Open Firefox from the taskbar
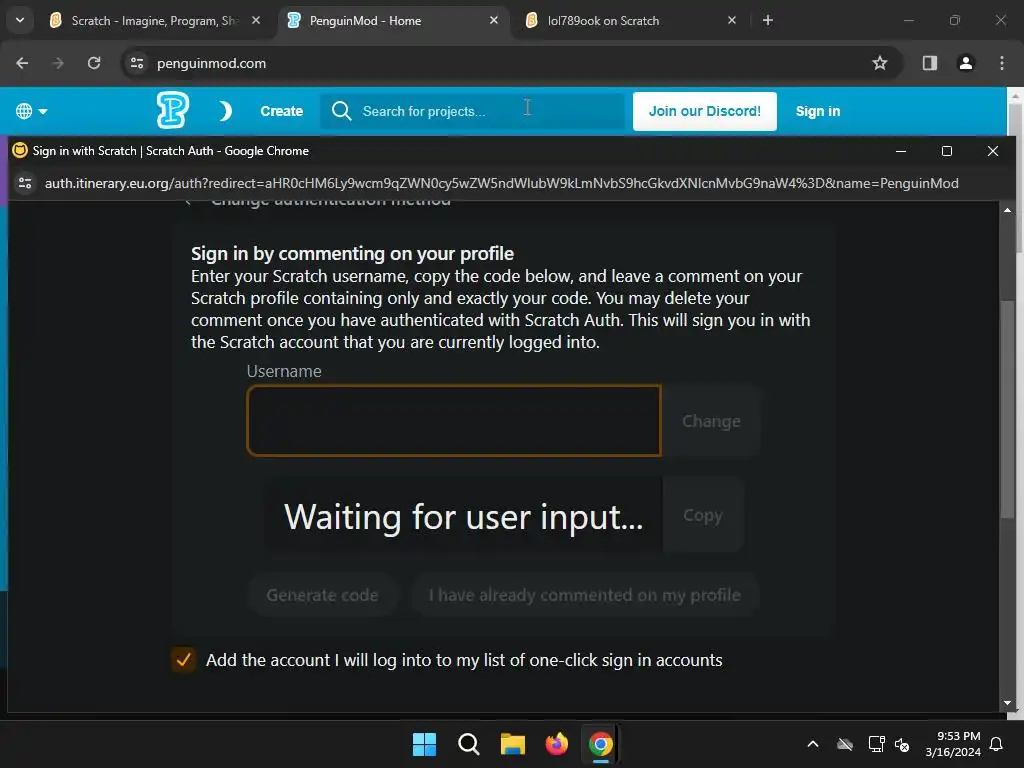 [x=556, y=744]
